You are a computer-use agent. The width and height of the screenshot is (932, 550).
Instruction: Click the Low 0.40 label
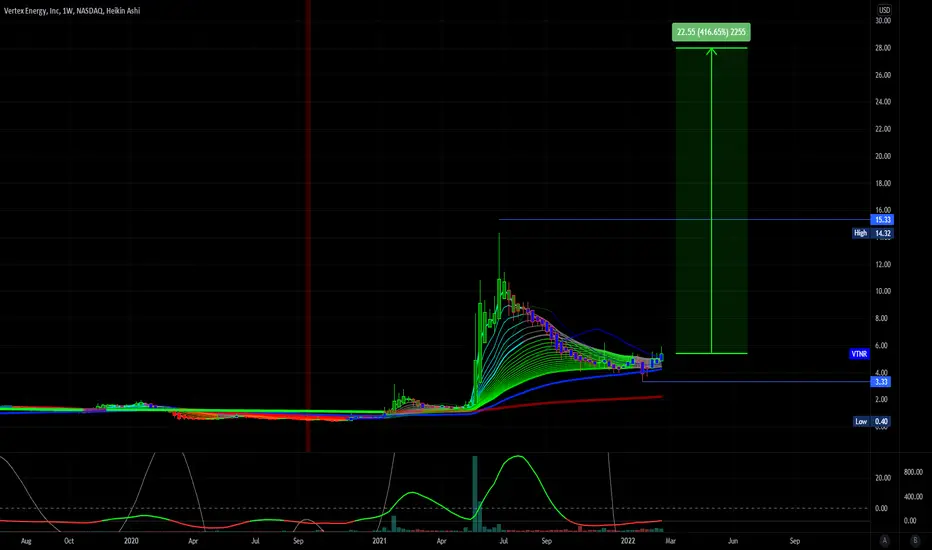point(872,422)
